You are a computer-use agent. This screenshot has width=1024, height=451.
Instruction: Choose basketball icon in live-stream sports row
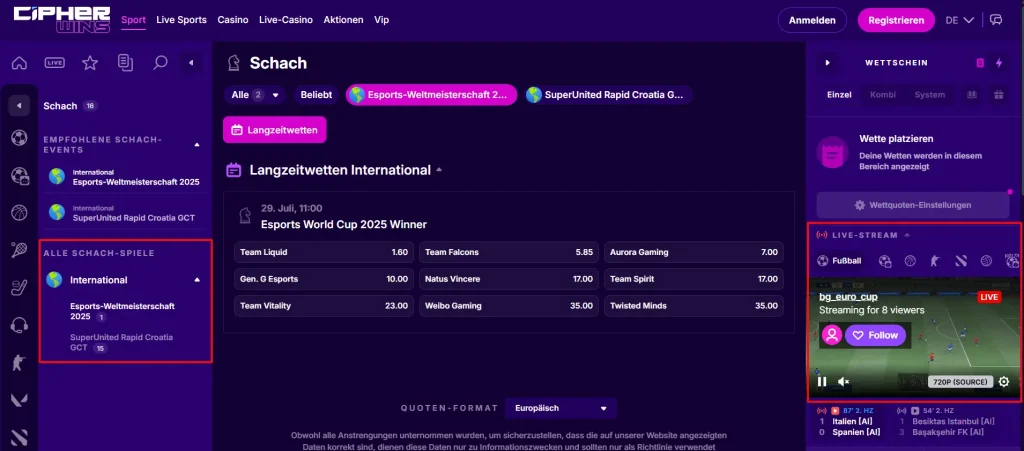click(910, 261)
